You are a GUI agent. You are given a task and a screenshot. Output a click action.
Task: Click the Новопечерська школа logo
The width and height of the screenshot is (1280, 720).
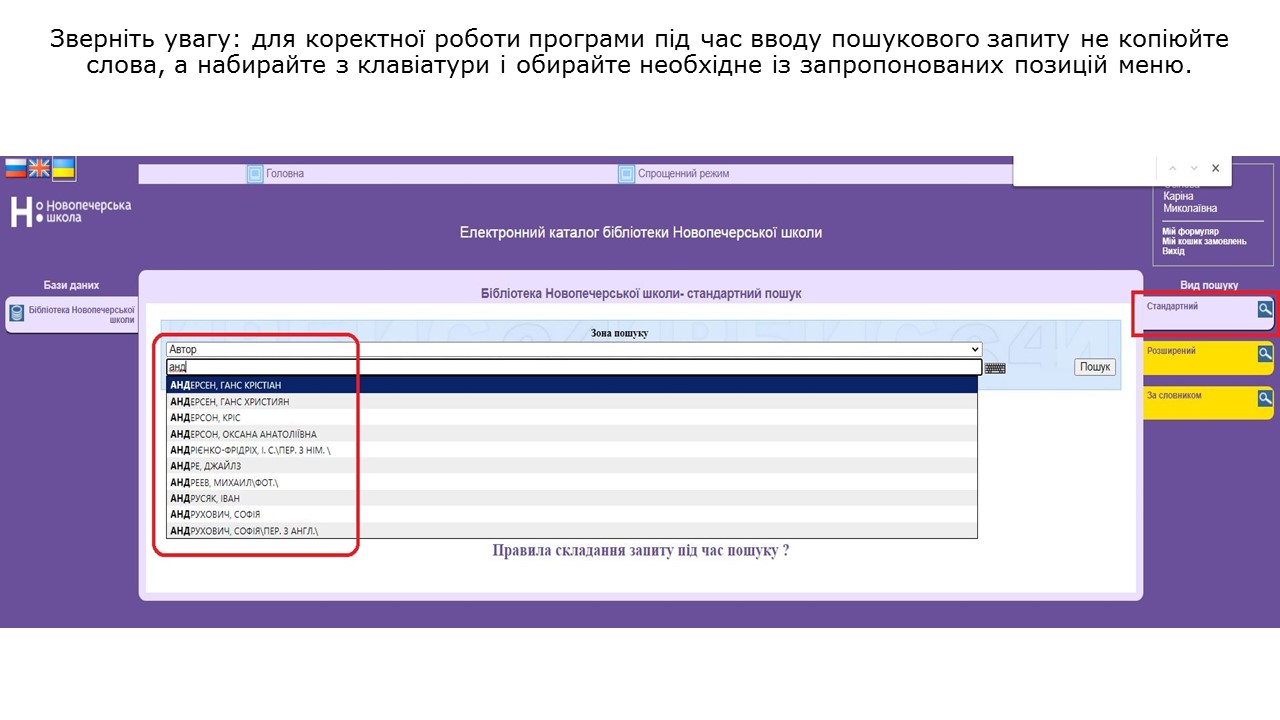[x=70, y=211]
